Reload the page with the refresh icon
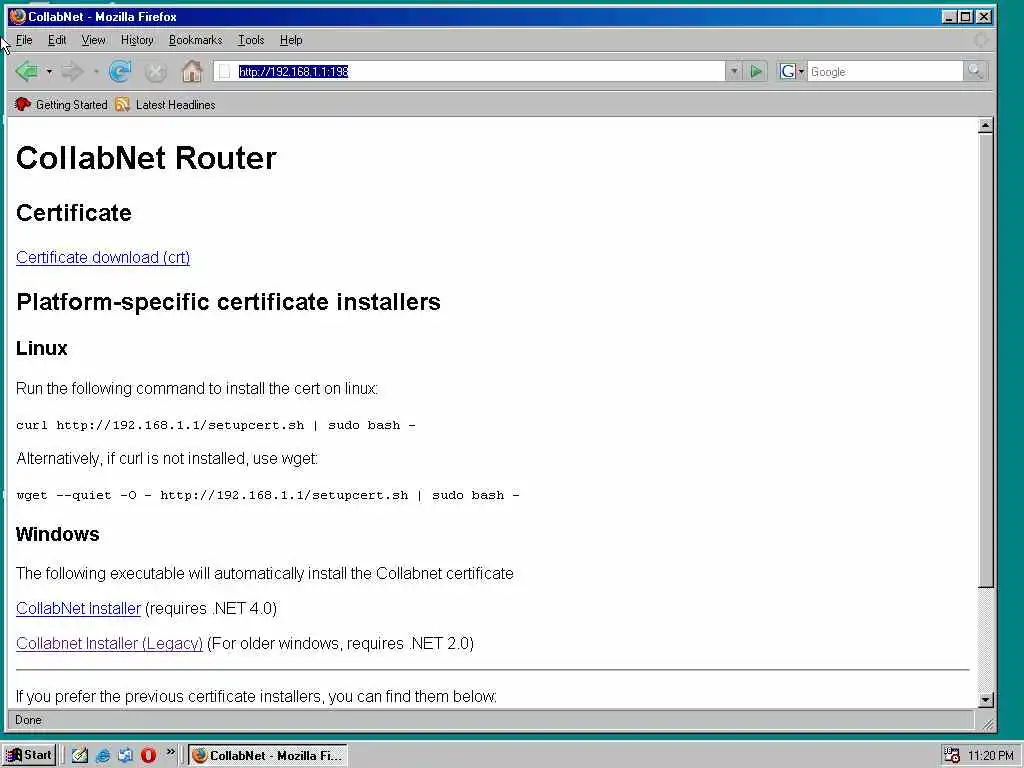This screenshot has width=1024, height=768. pyautogui.click(x=120, y=71)
